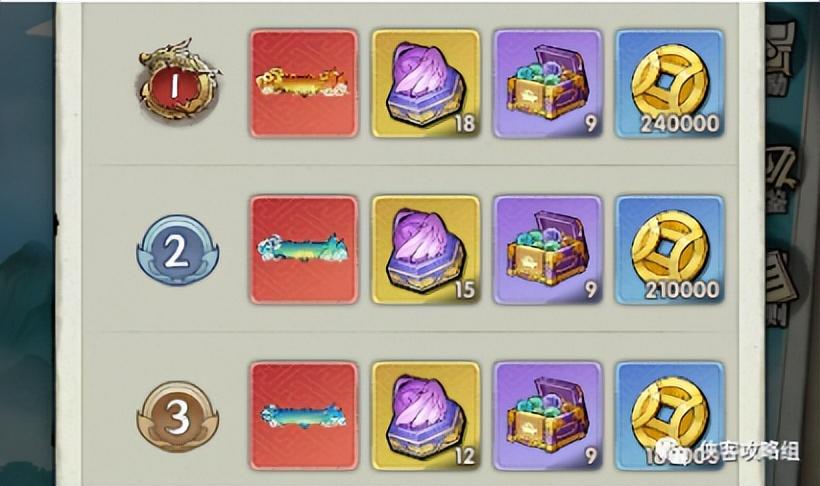View the purple crystal reward with 15
This screenshot has width=820, height=486.
tap(426, 250)
